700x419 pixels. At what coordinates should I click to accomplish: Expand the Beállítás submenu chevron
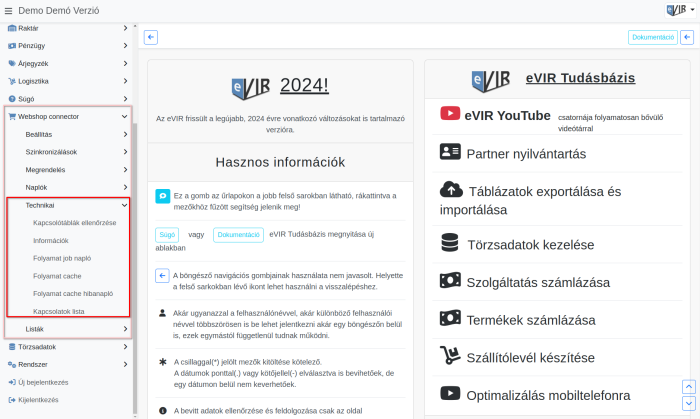click(x=125, y=134)
